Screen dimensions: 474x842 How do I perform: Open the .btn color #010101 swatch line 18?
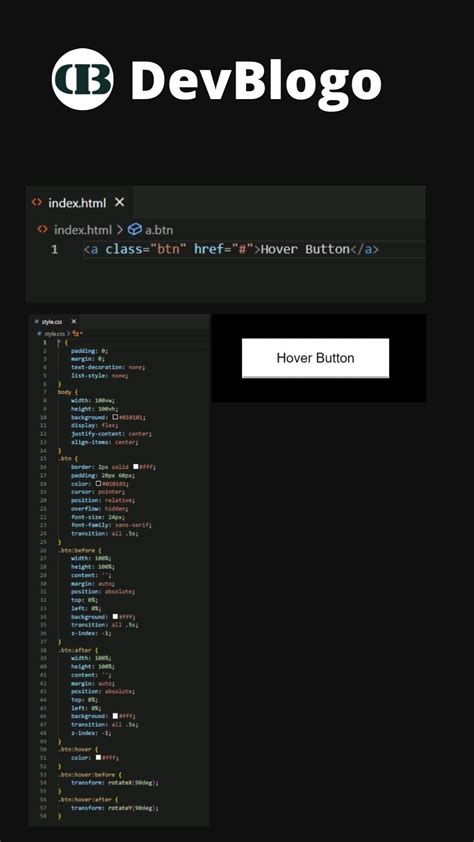tap(98, 483)
